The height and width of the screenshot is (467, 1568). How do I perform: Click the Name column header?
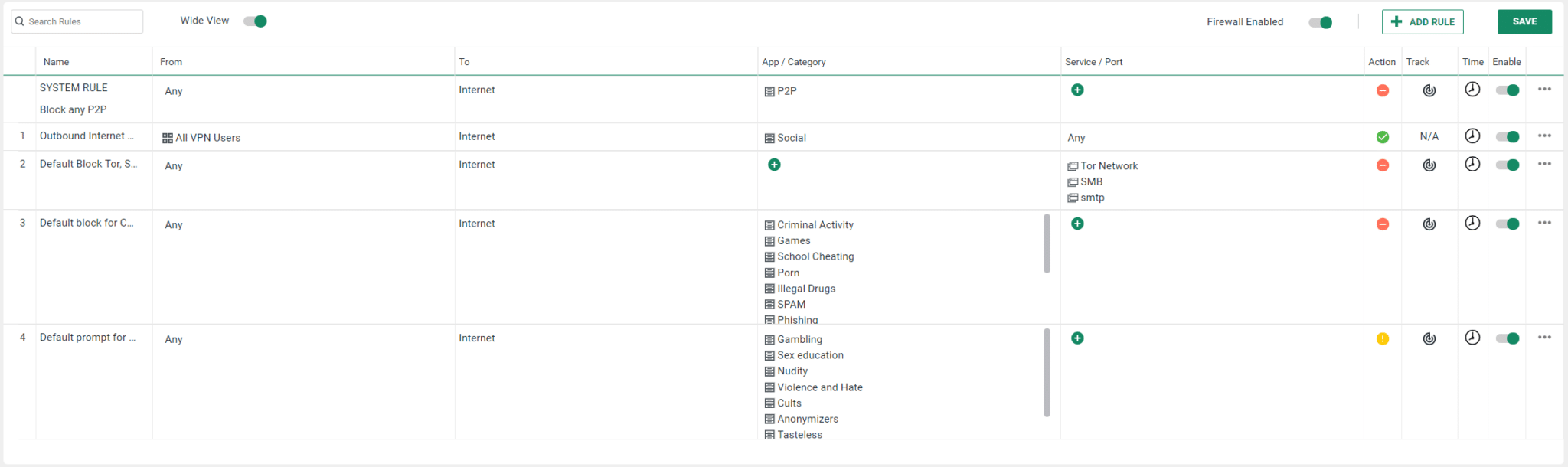[x=56, y=62]
